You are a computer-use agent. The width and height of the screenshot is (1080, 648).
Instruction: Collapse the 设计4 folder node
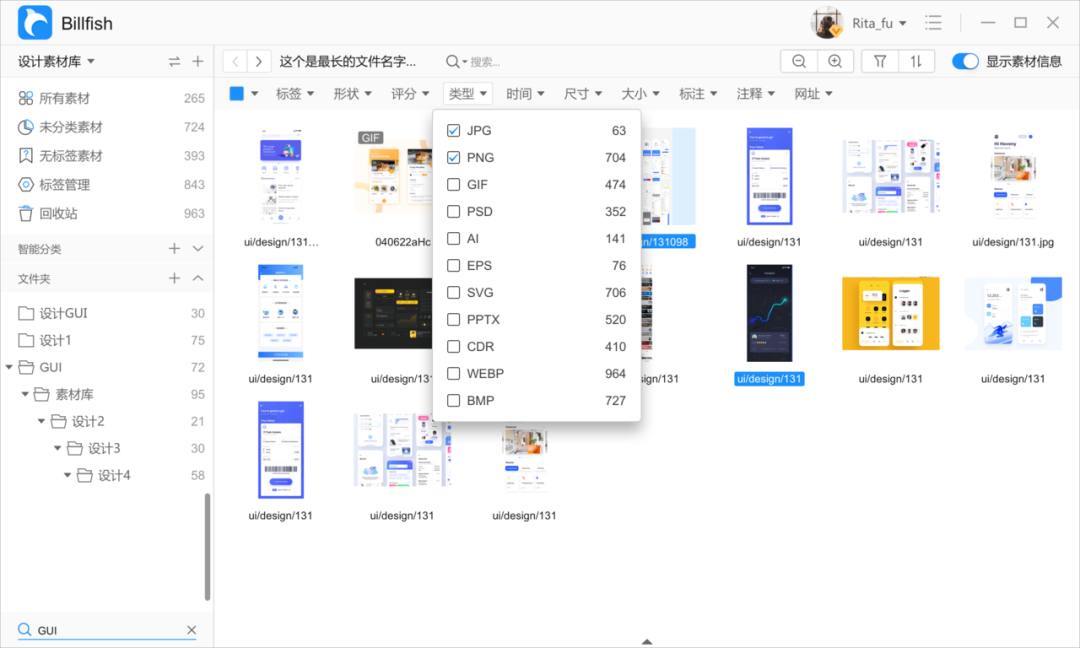click(68, 475)
